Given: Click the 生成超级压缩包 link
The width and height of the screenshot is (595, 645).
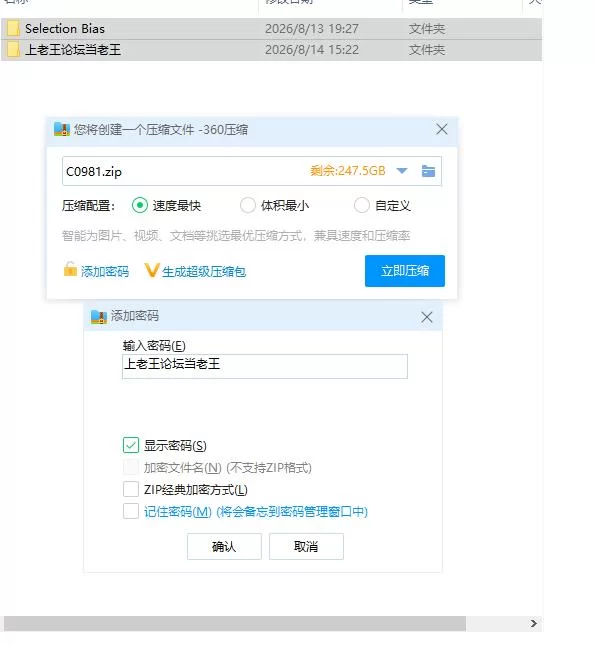Looking at the screenshot, I should pos(204,271).
